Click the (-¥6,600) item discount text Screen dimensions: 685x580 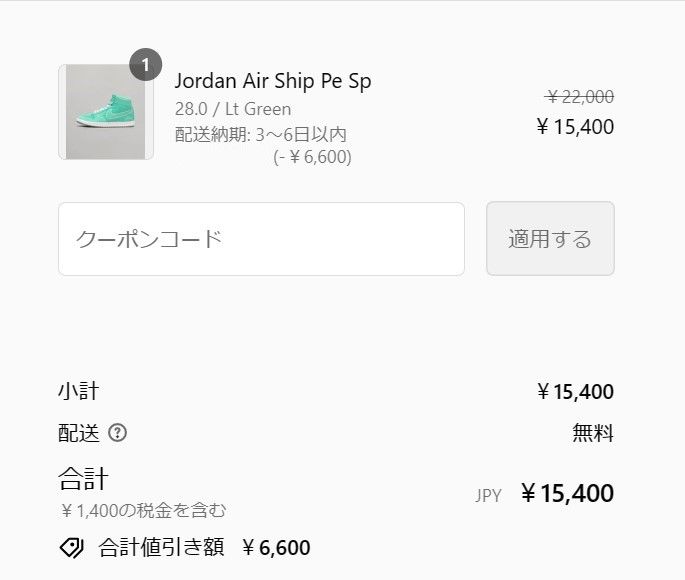(312, 157)
